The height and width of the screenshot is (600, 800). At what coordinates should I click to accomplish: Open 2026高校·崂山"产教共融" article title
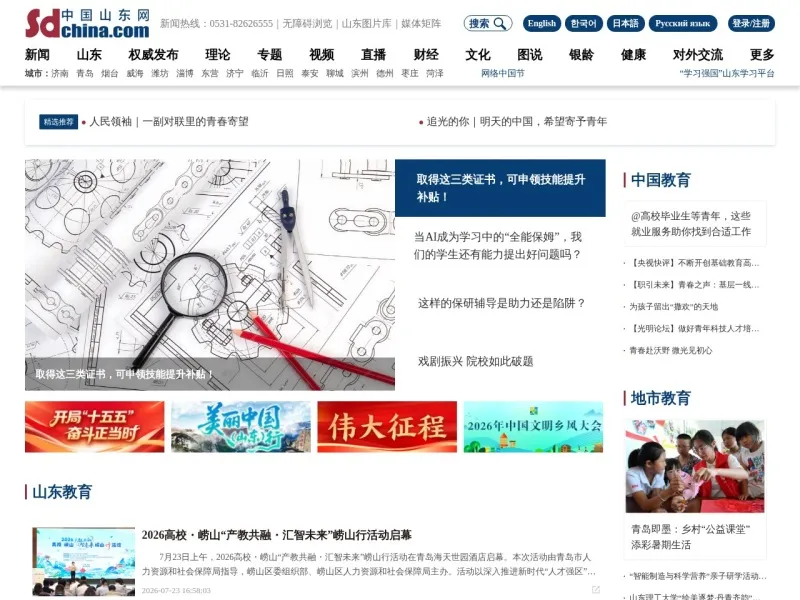coord(277,535)
